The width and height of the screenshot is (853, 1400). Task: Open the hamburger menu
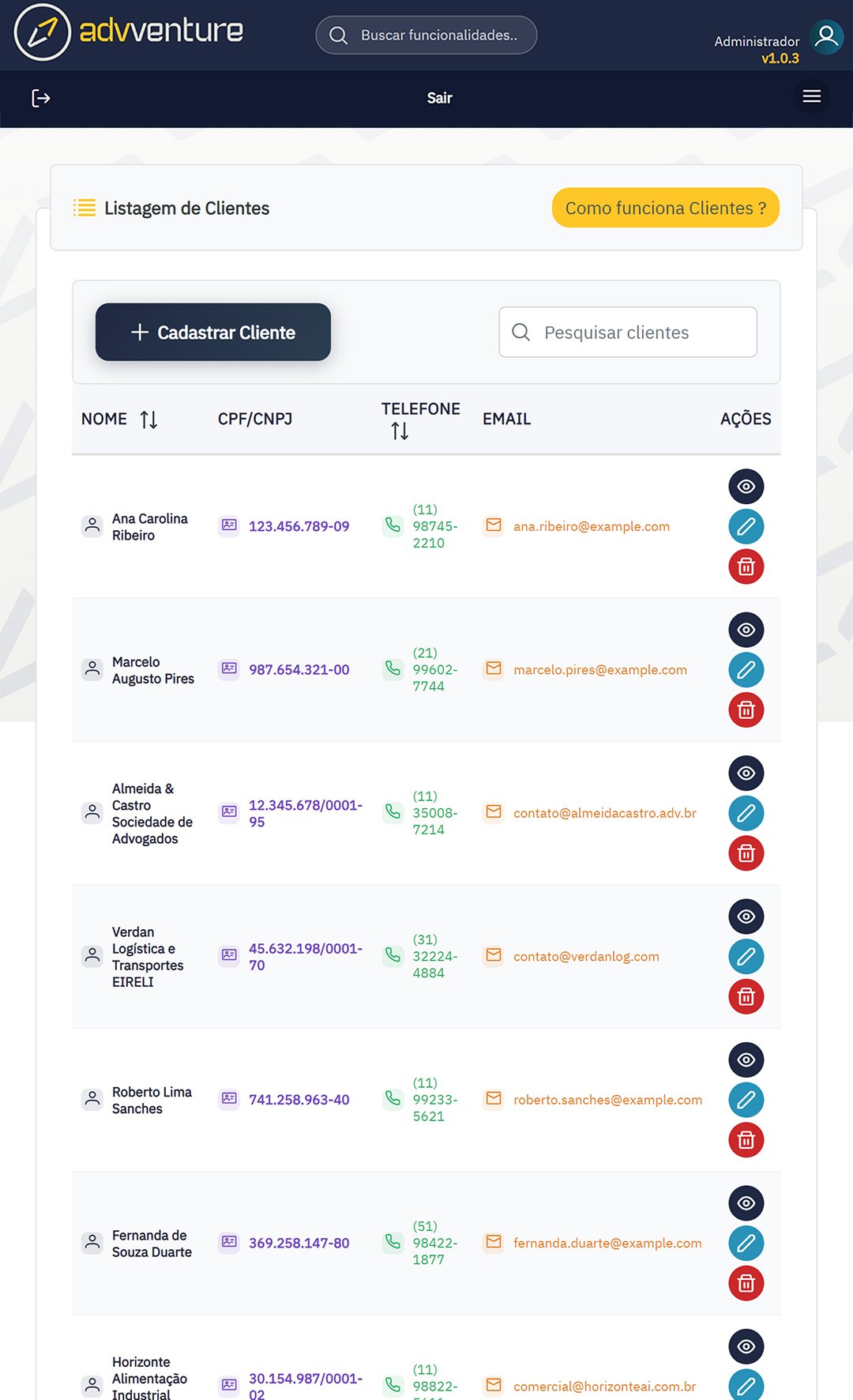point(811,96)
